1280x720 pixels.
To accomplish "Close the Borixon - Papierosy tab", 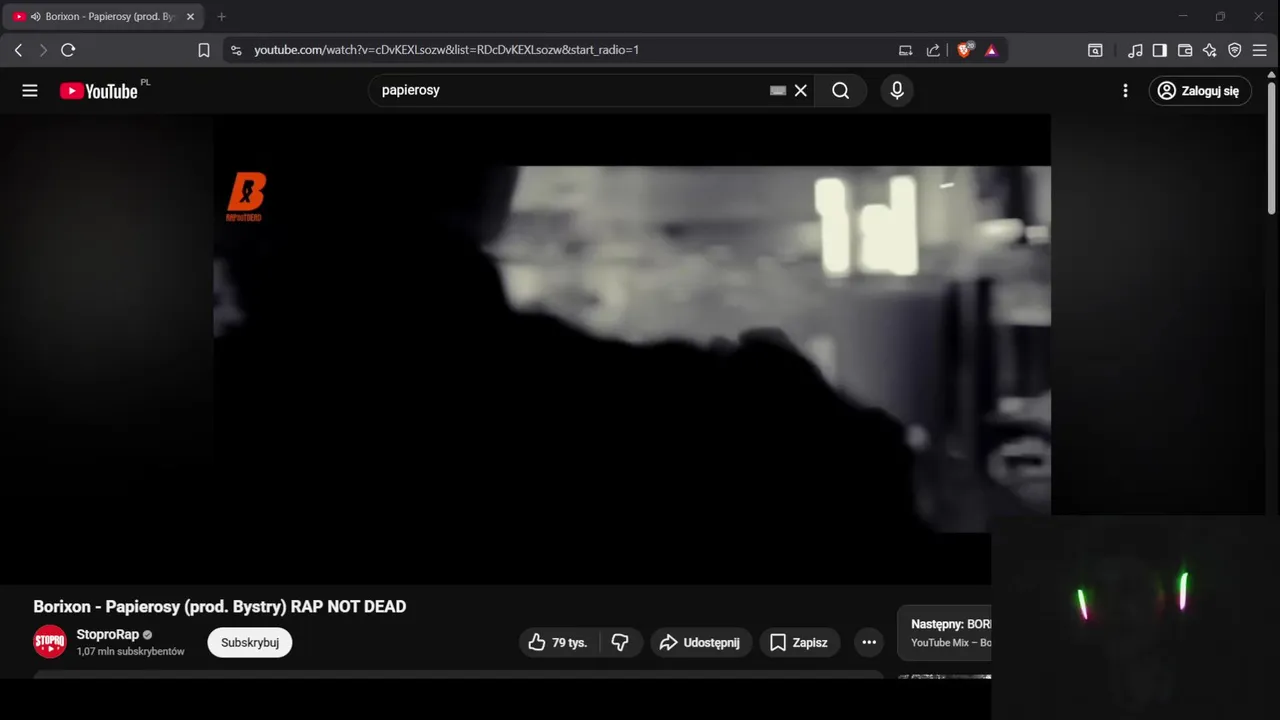I will point(190,16).
